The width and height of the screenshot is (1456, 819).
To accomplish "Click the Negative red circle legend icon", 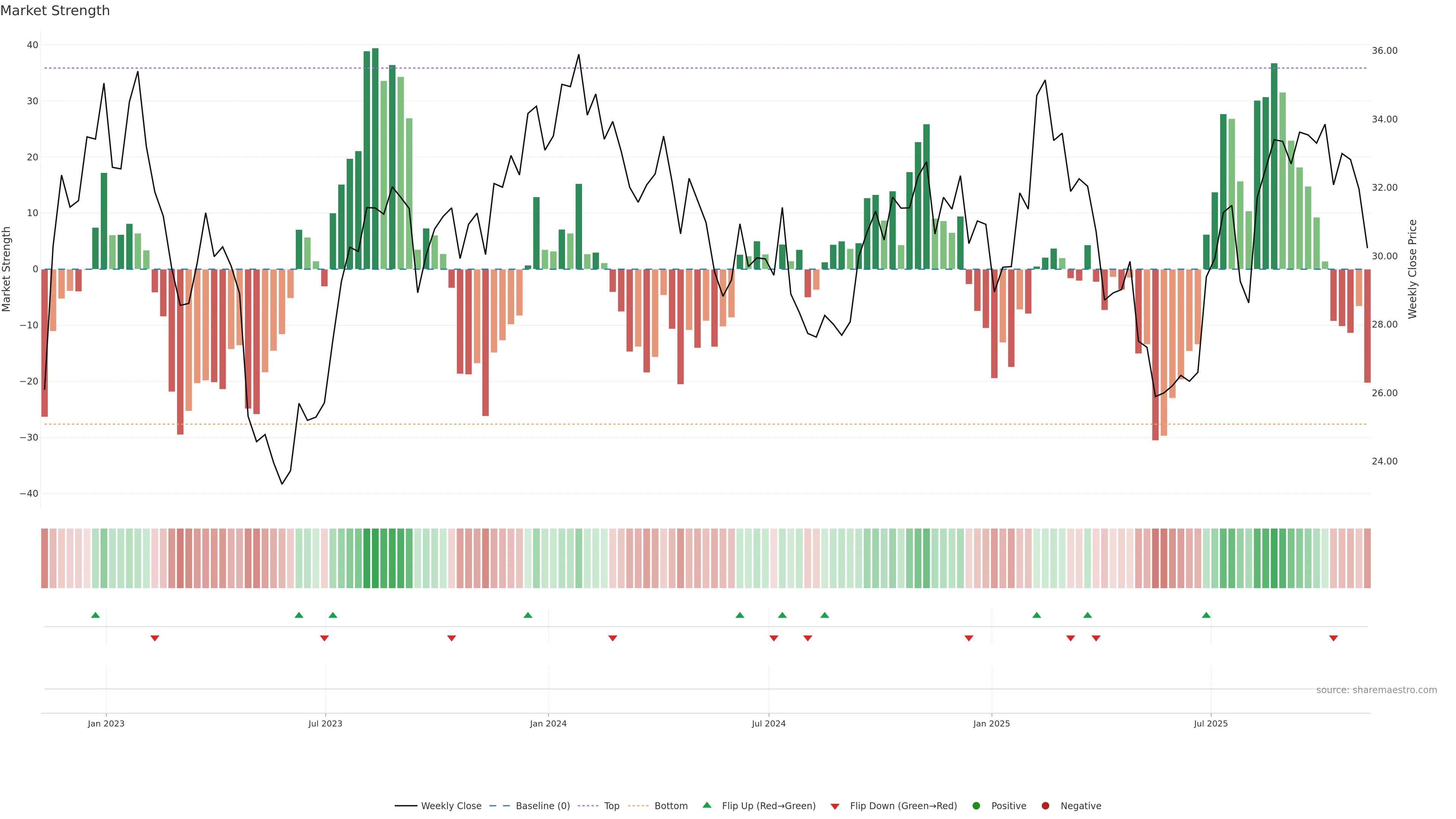I will 1045,806.
